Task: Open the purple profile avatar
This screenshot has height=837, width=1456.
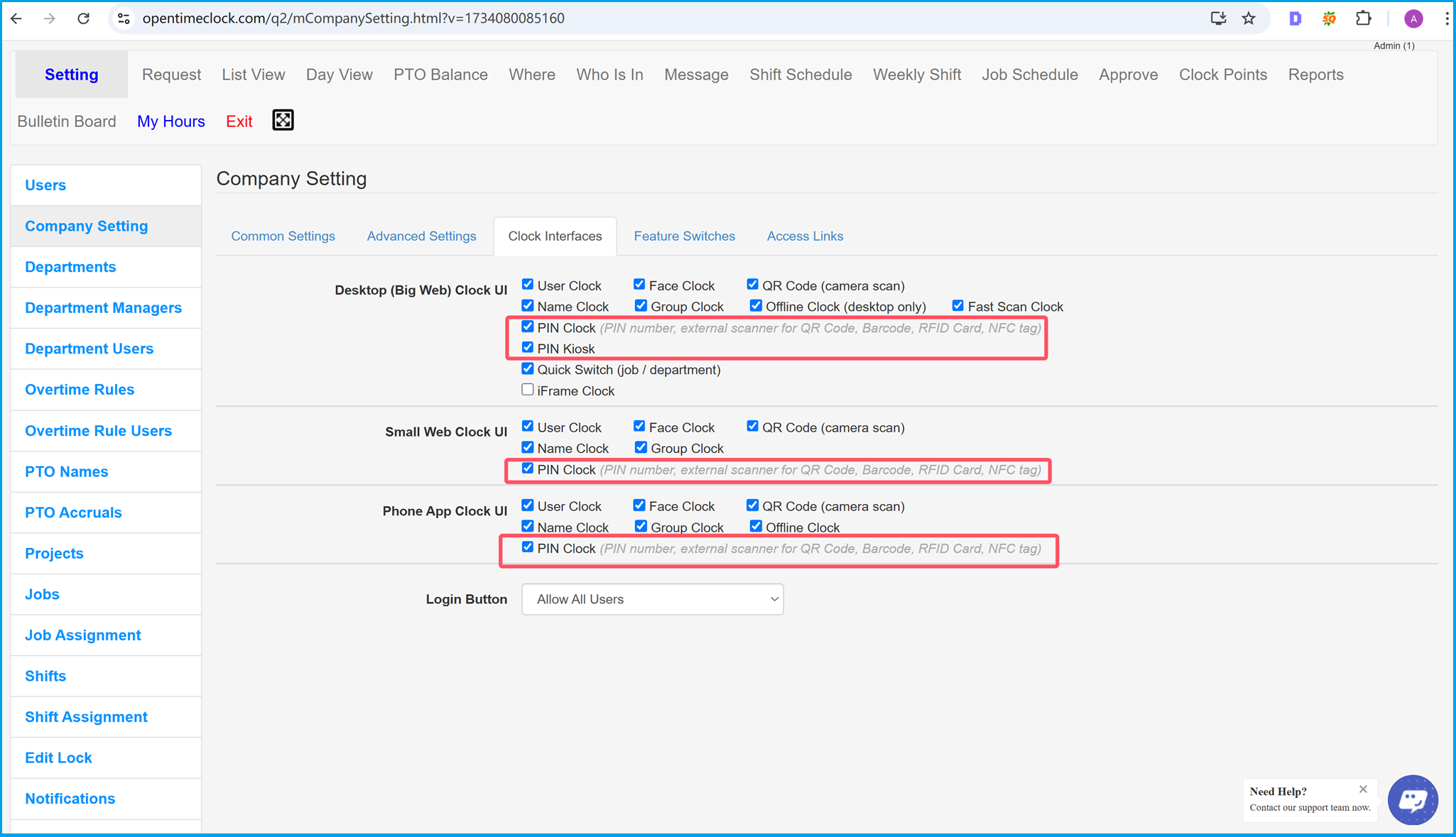Action: (1413, 18)
